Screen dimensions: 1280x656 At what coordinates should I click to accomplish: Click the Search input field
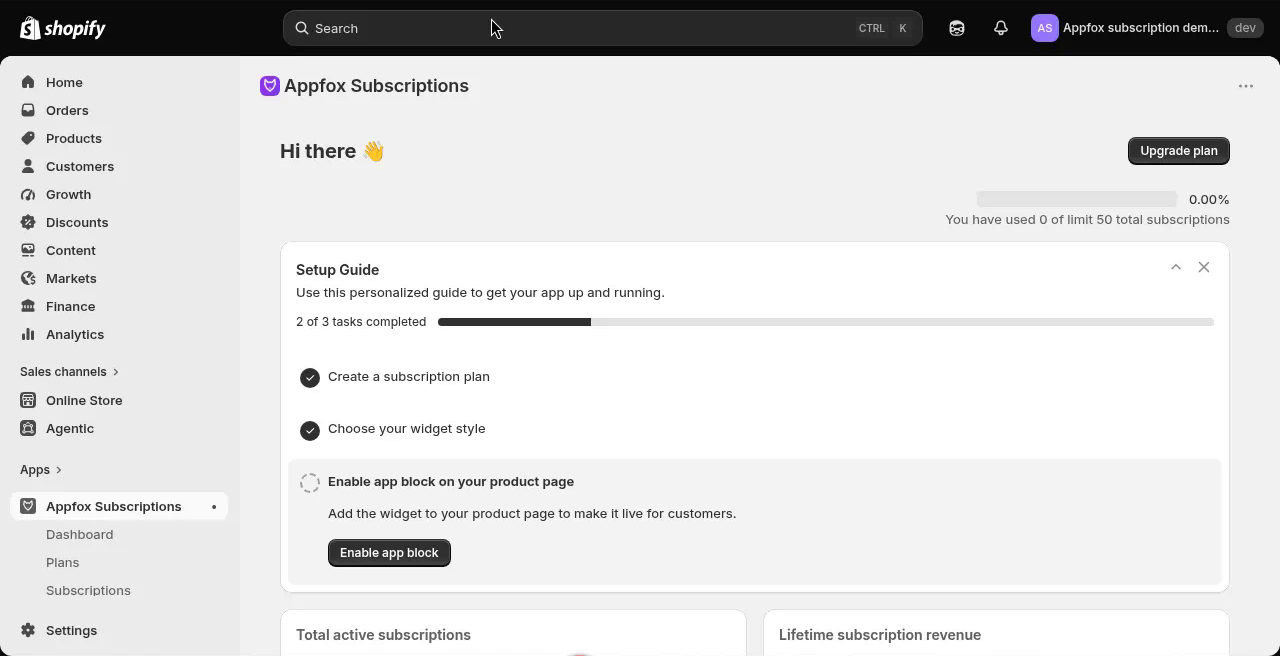(603, 28)
